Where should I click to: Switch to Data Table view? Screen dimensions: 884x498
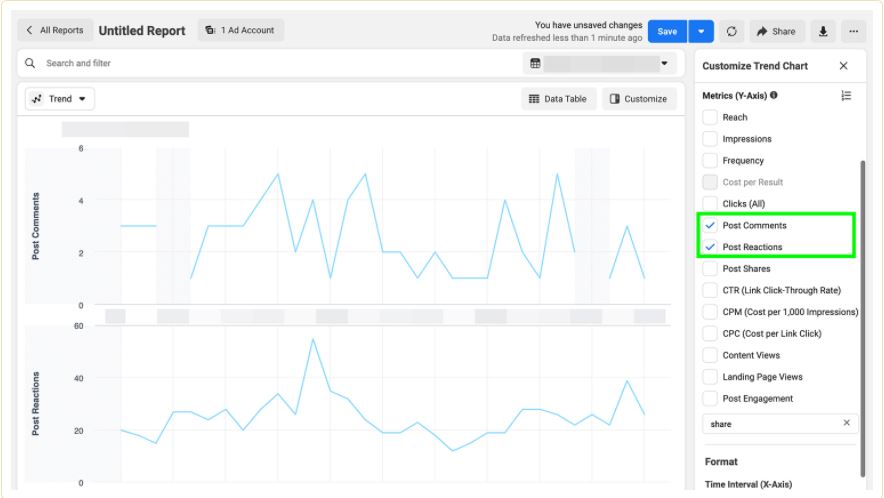tap(558, 99)
